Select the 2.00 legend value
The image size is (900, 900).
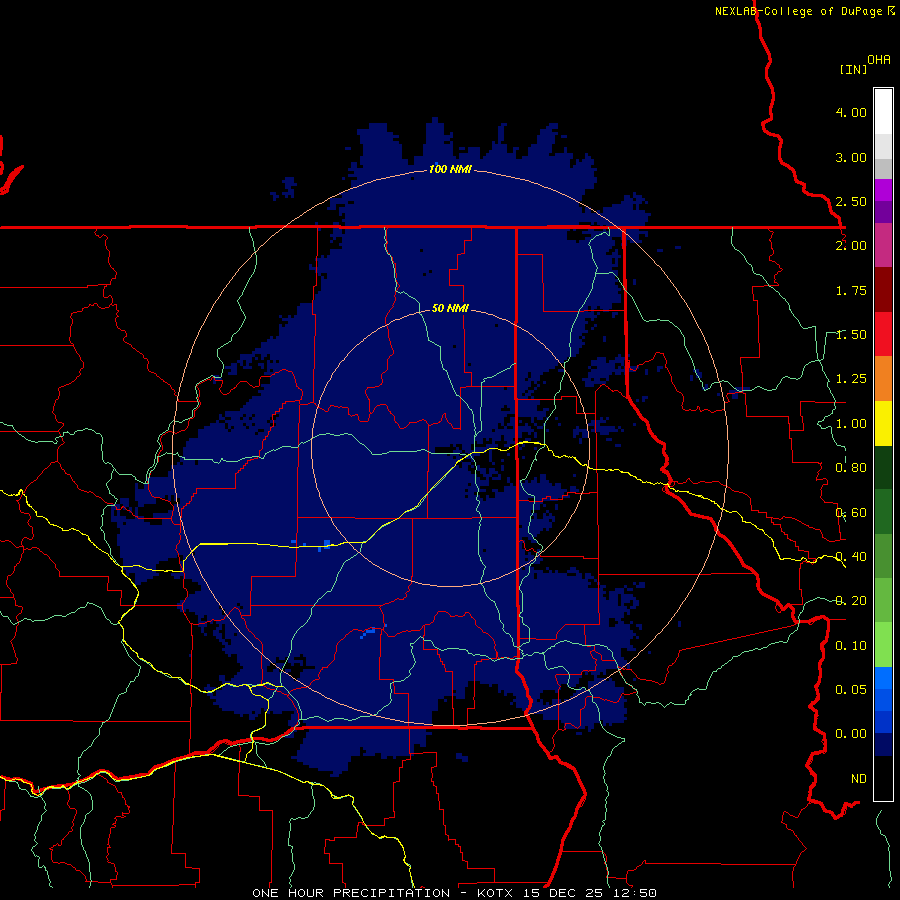(851, 246)
